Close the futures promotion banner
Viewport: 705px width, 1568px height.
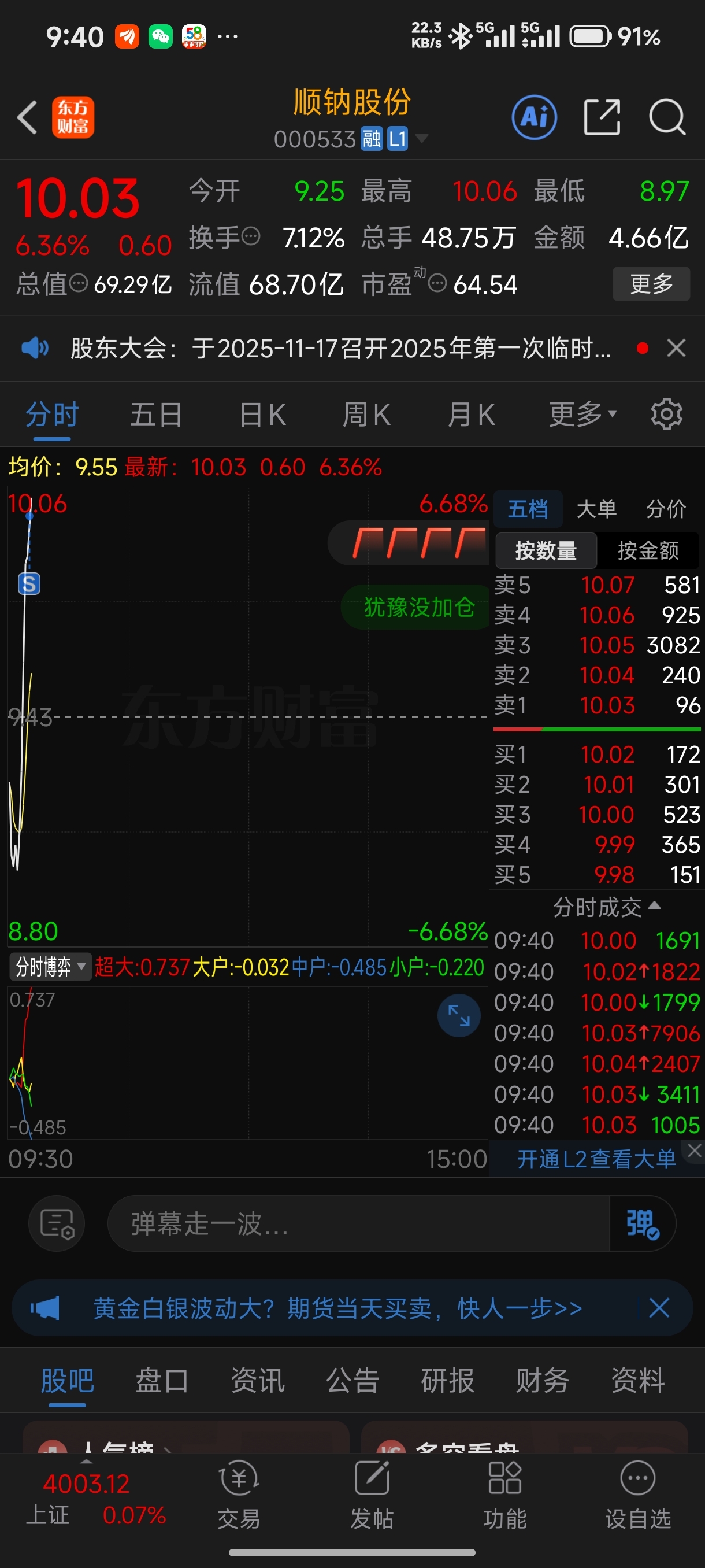pos(659,1308)
